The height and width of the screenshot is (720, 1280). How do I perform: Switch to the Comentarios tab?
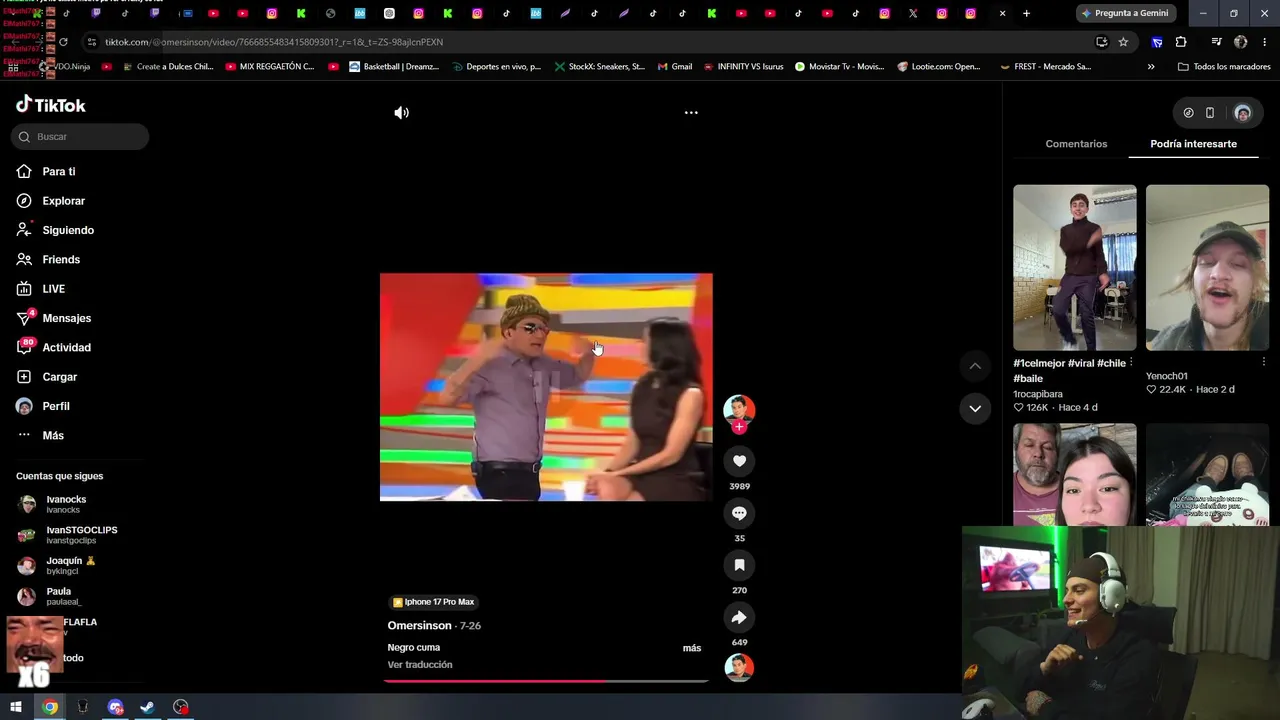(x=1076, y=144)
